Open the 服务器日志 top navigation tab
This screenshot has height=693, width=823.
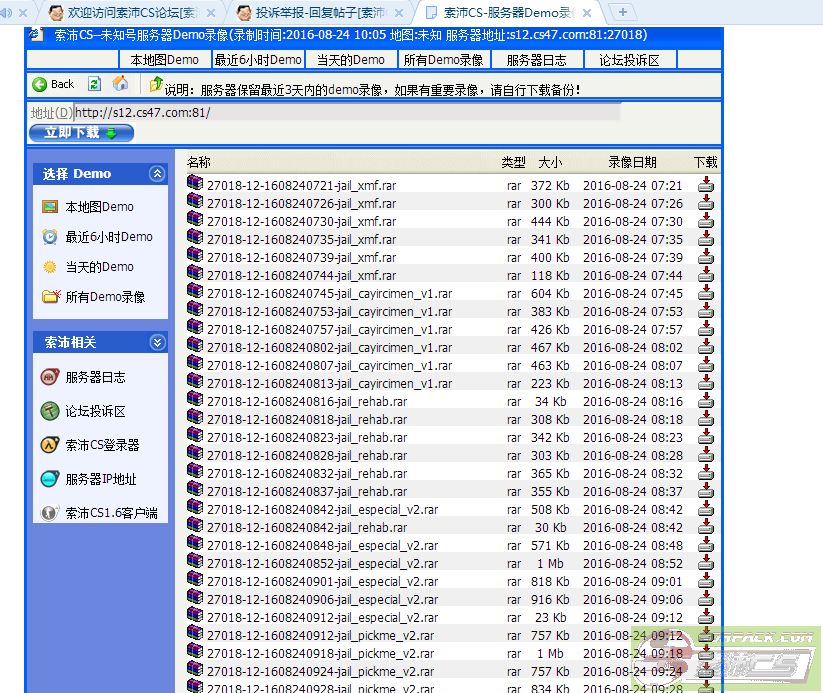coord(536,60)
